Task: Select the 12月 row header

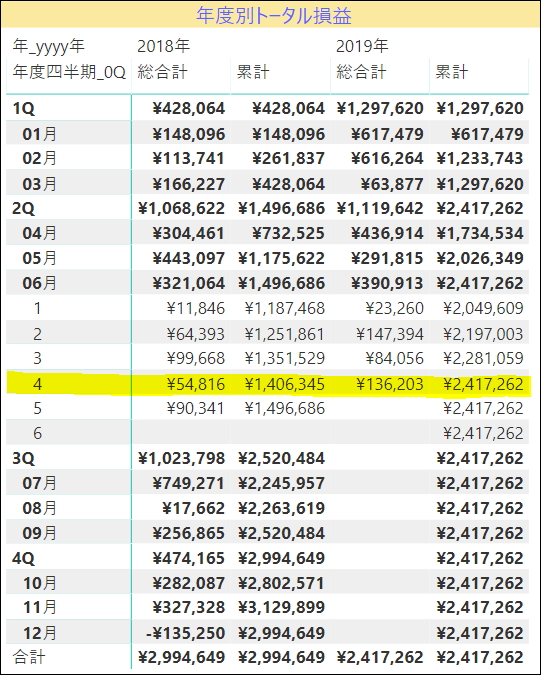Action: 39,633
